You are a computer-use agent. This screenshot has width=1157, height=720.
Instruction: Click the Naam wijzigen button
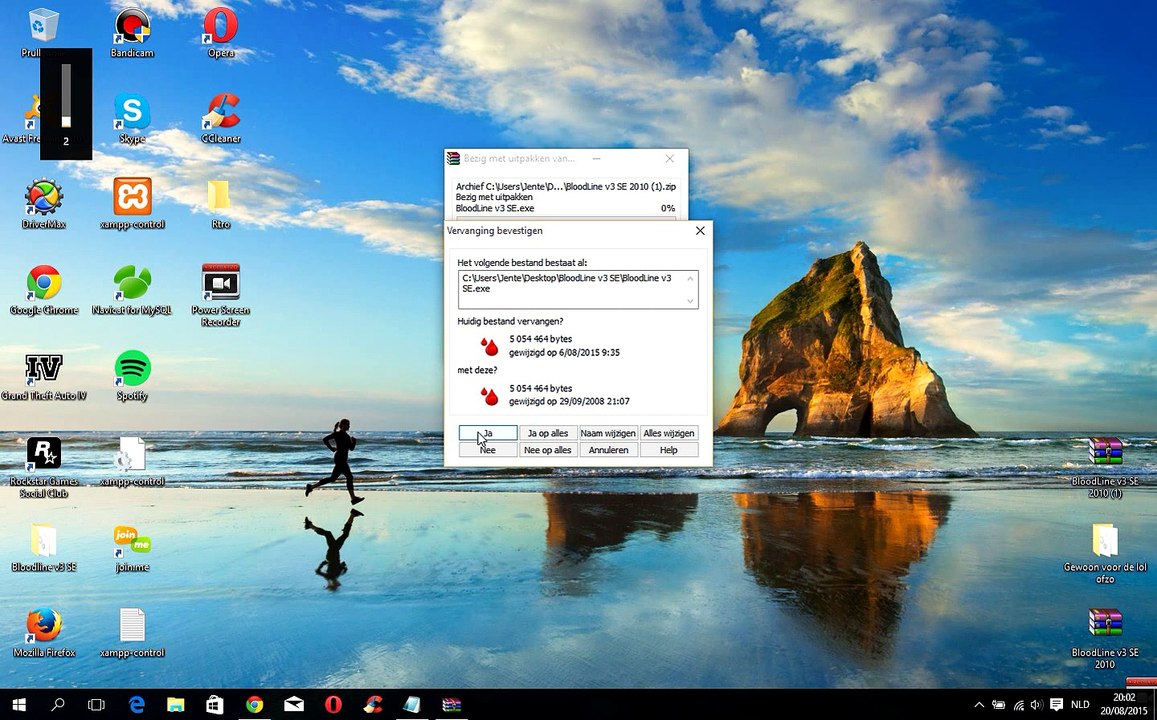608,433
